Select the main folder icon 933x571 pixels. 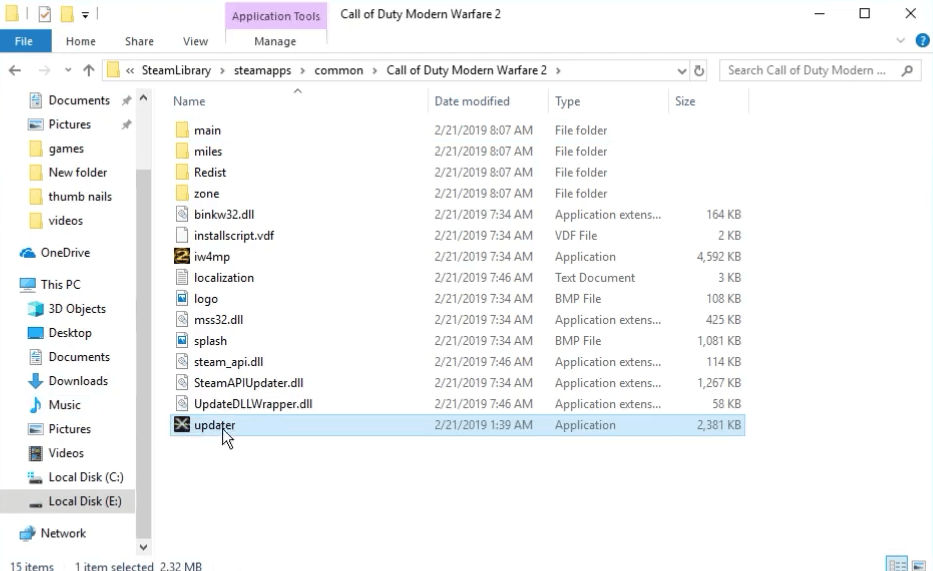pos(181,130)
